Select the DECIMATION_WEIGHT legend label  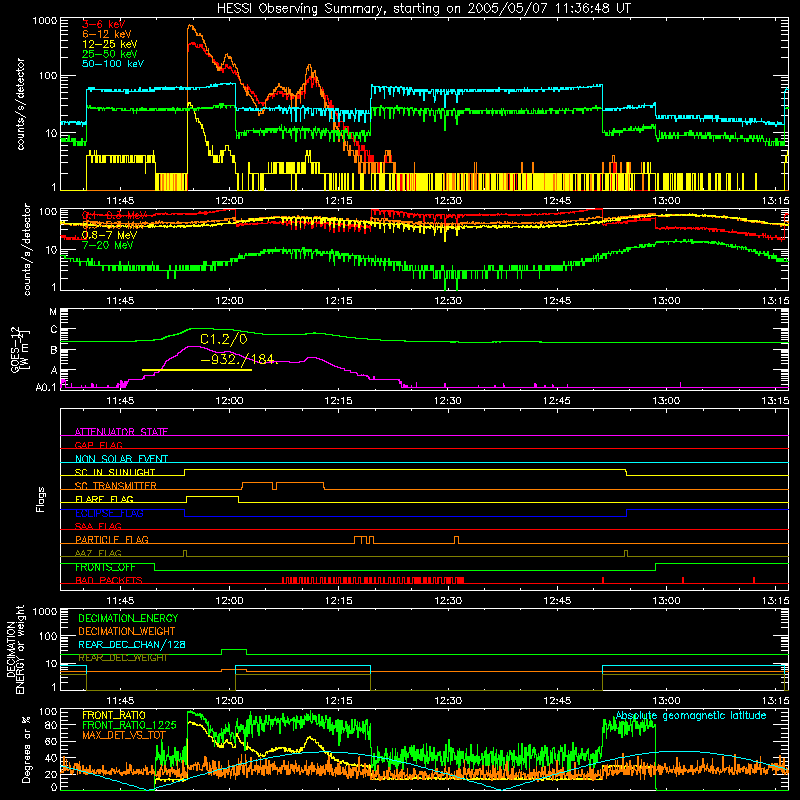point(127,632)
